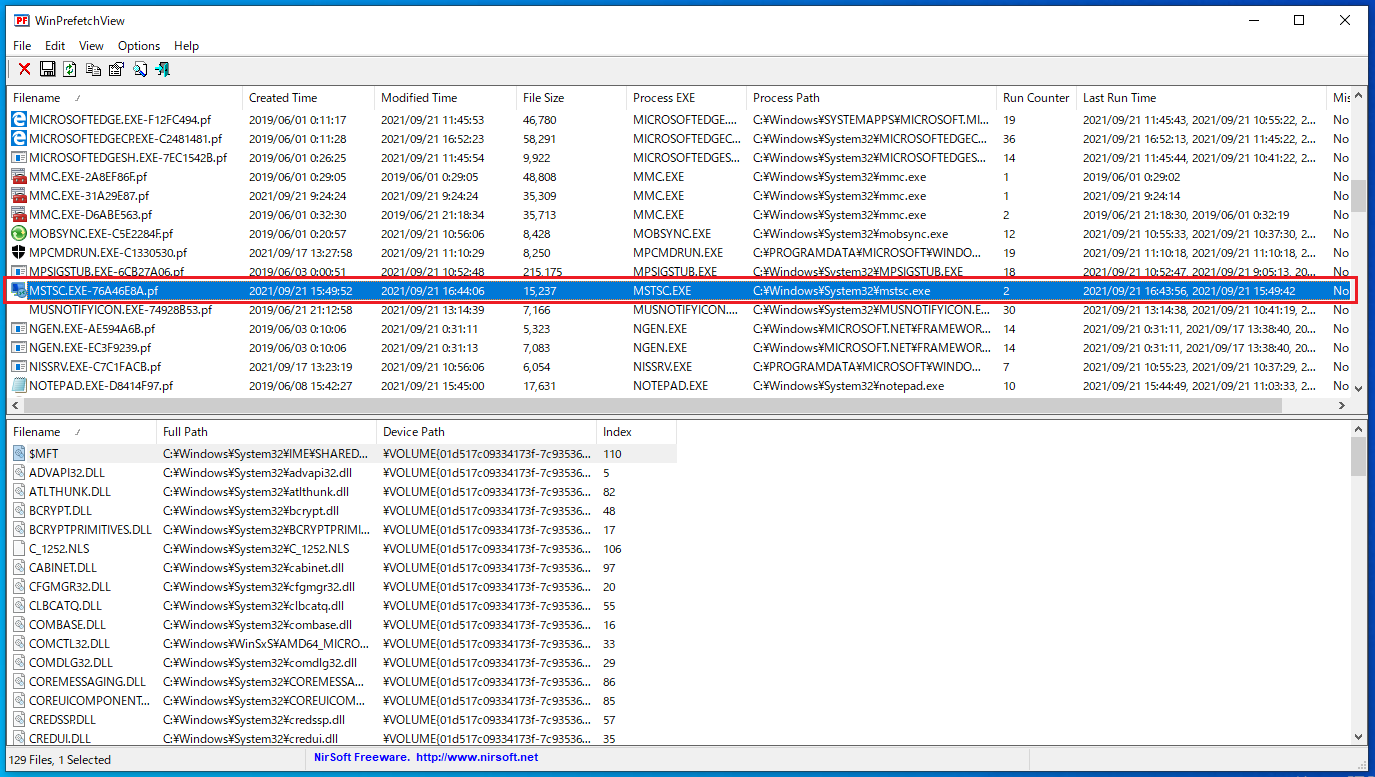Screen dimensions: 1375x777
Task: Select the MMC.EXE-D6ABE563.pf row
Action: [679, 215]
